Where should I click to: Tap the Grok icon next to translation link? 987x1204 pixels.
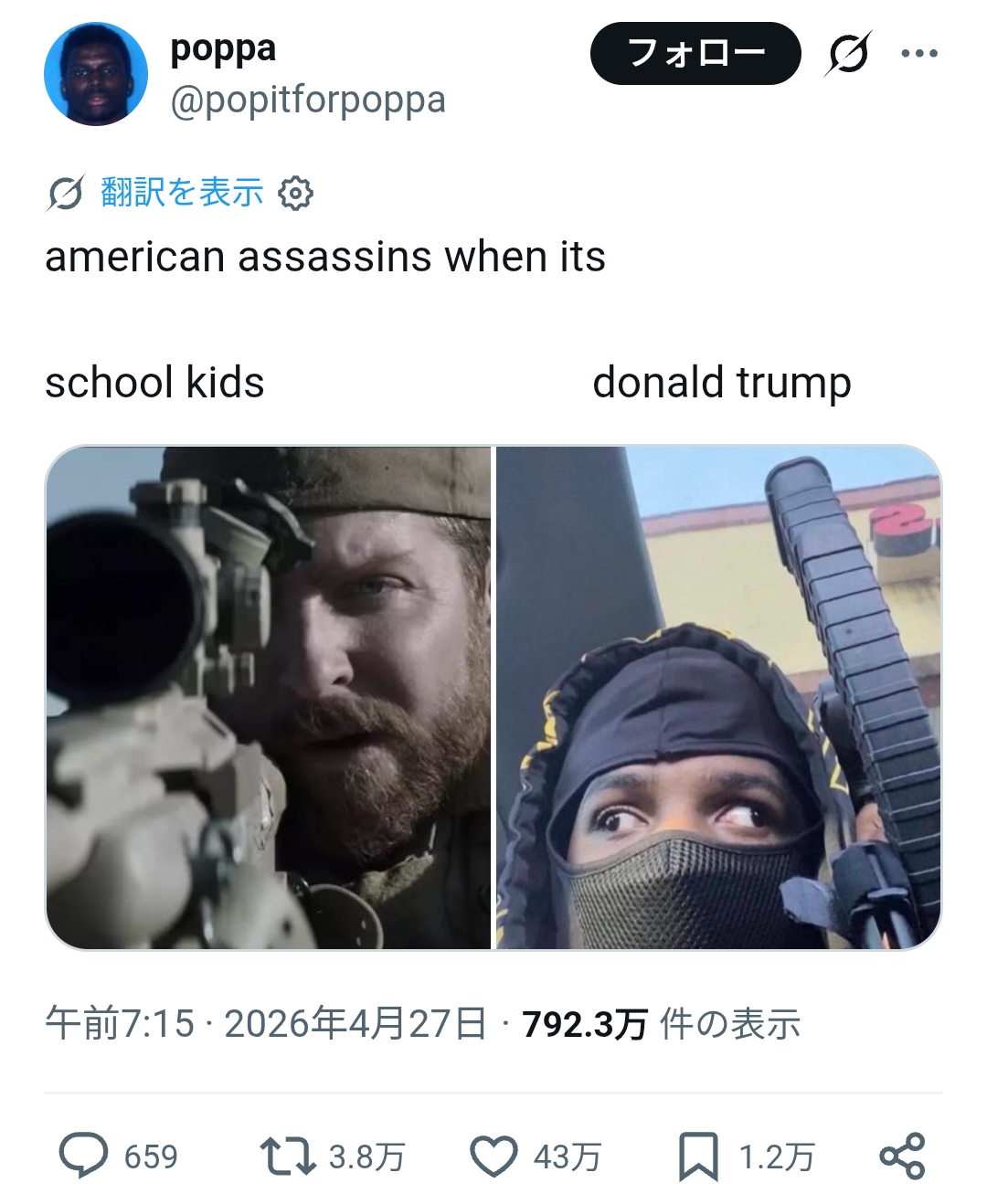pyautogui.click(x=66, y=193)
